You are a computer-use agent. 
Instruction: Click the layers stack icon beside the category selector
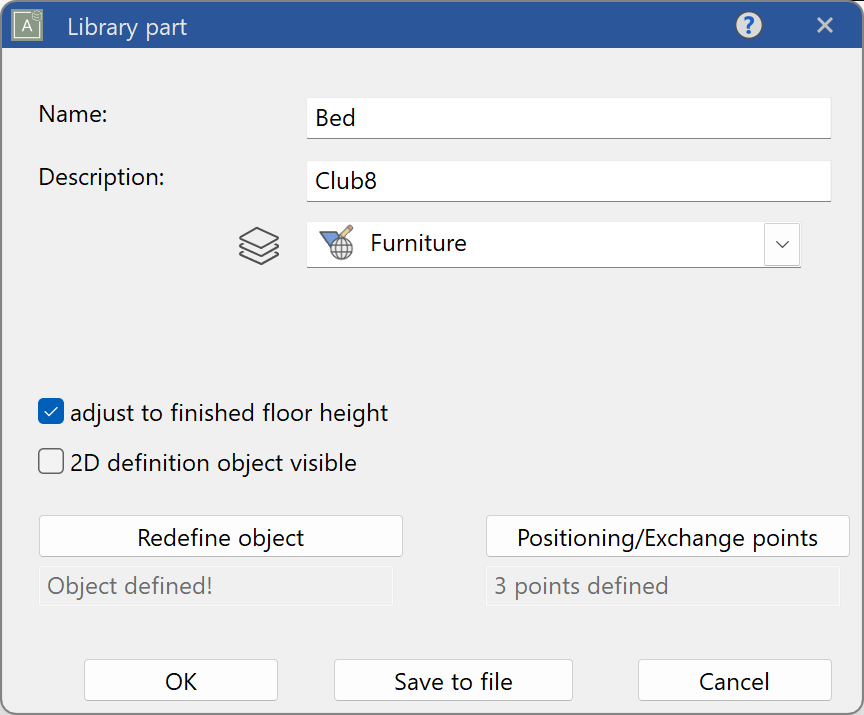259,245
